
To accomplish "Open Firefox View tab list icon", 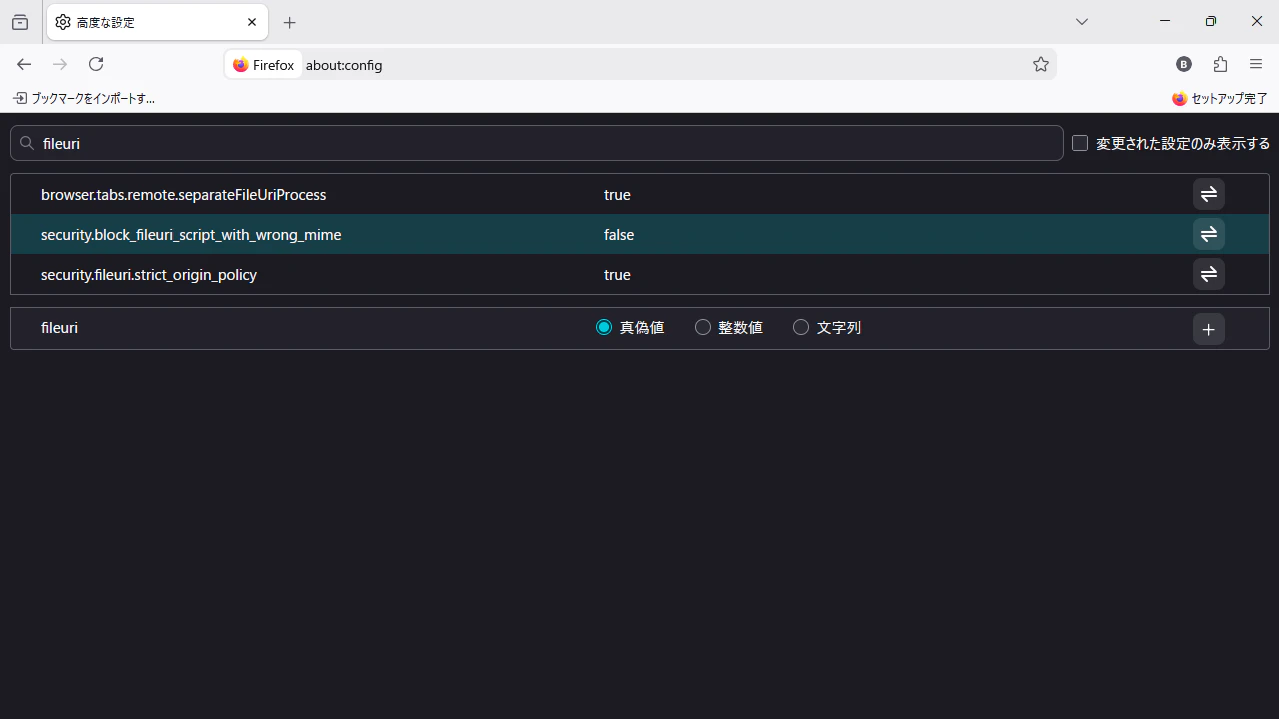I will coord(20,22).
